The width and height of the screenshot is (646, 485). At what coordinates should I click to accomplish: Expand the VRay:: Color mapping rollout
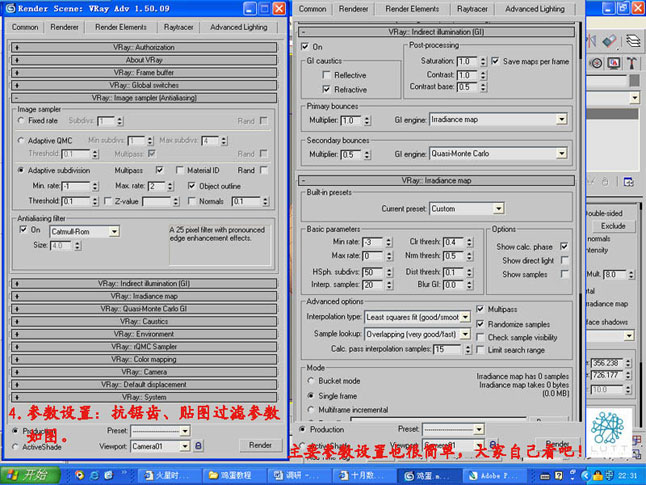[x=144, y=359]
